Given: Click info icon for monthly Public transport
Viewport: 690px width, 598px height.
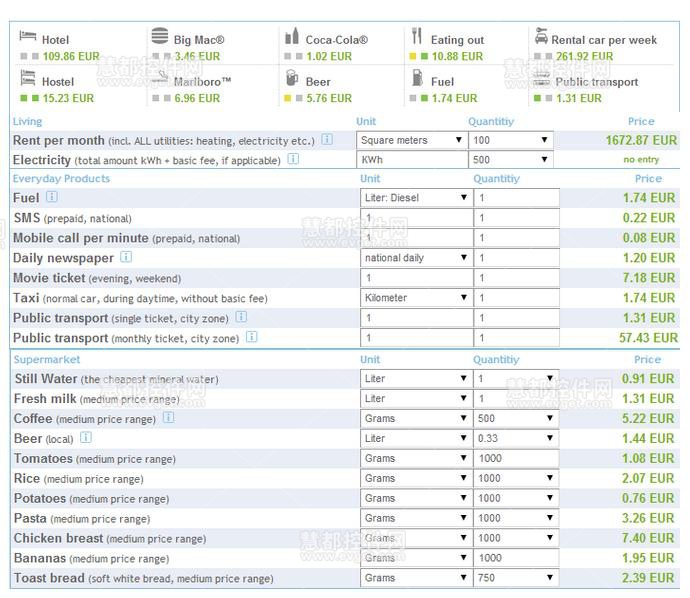Looking at the screenshot, I should [252, 338].
